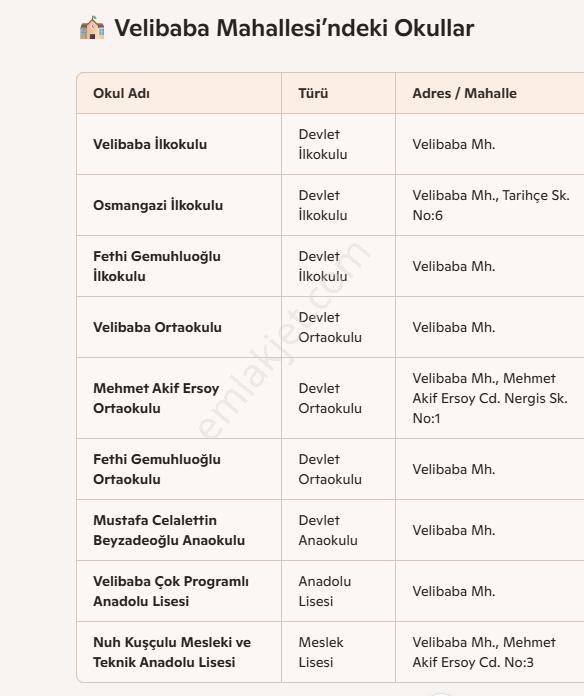Click the 'Anadolu Lisesi' type cell

pyautogui.click(x=324, y=591)
